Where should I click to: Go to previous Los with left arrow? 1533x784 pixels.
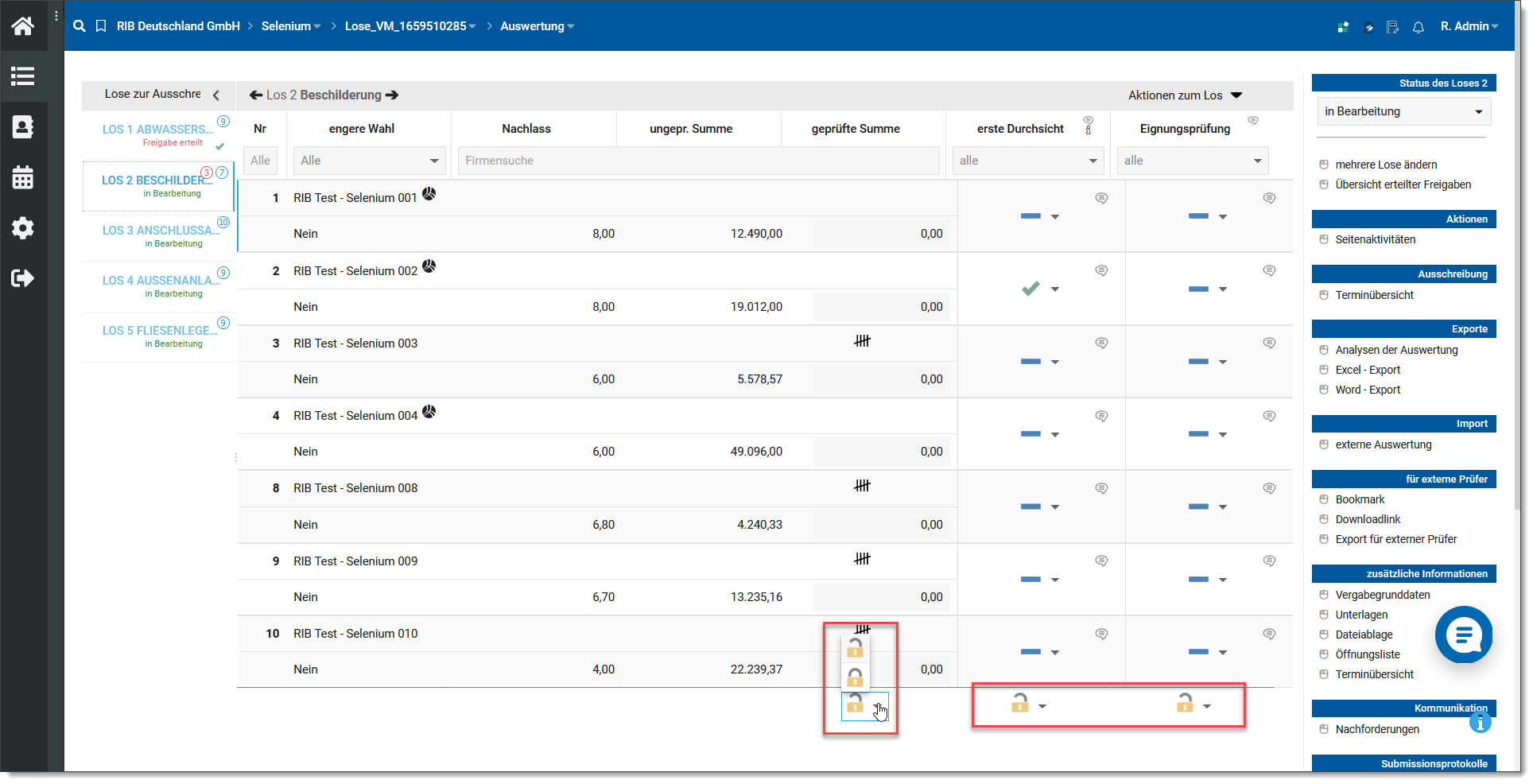[256, 95]
